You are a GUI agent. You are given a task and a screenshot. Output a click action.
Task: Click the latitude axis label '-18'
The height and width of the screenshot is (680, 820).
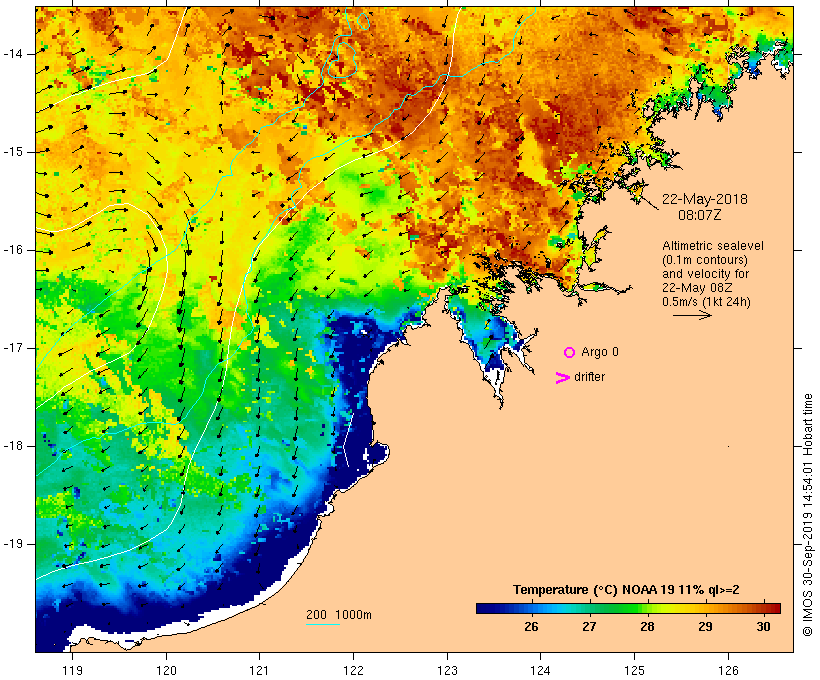(13, 446)
